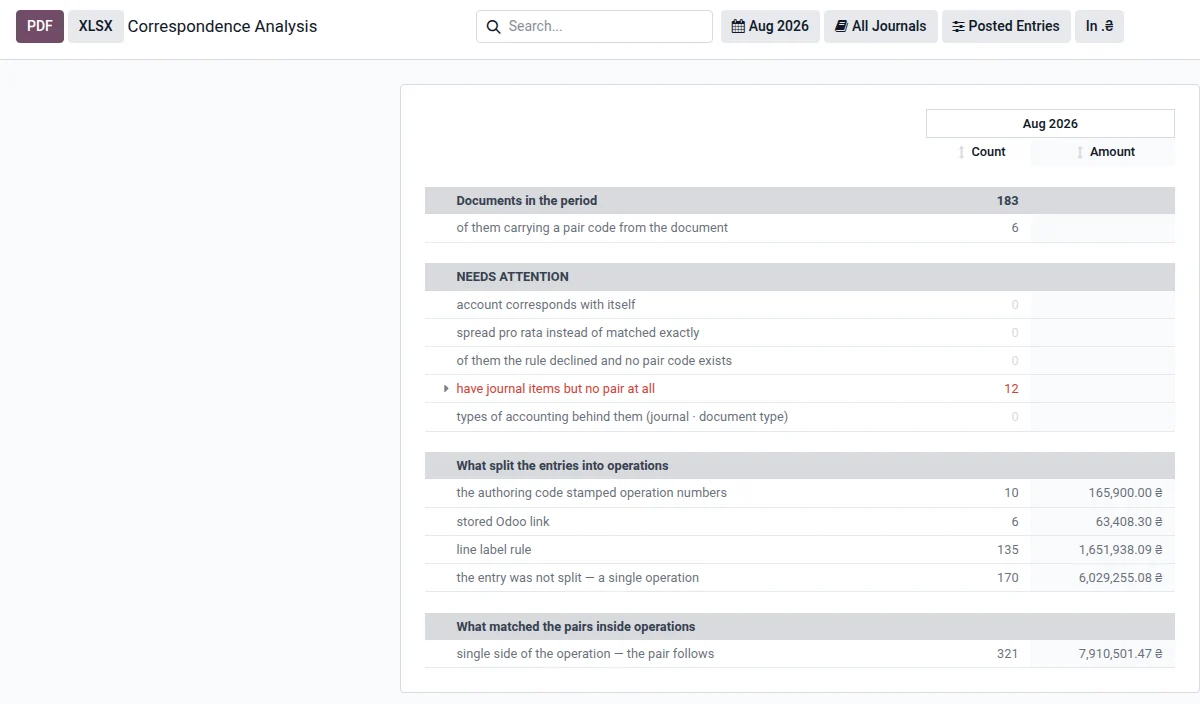Screen dimensions: 1200x704
Task: Select "single side of the operation" row
Action: pos(800,654)
